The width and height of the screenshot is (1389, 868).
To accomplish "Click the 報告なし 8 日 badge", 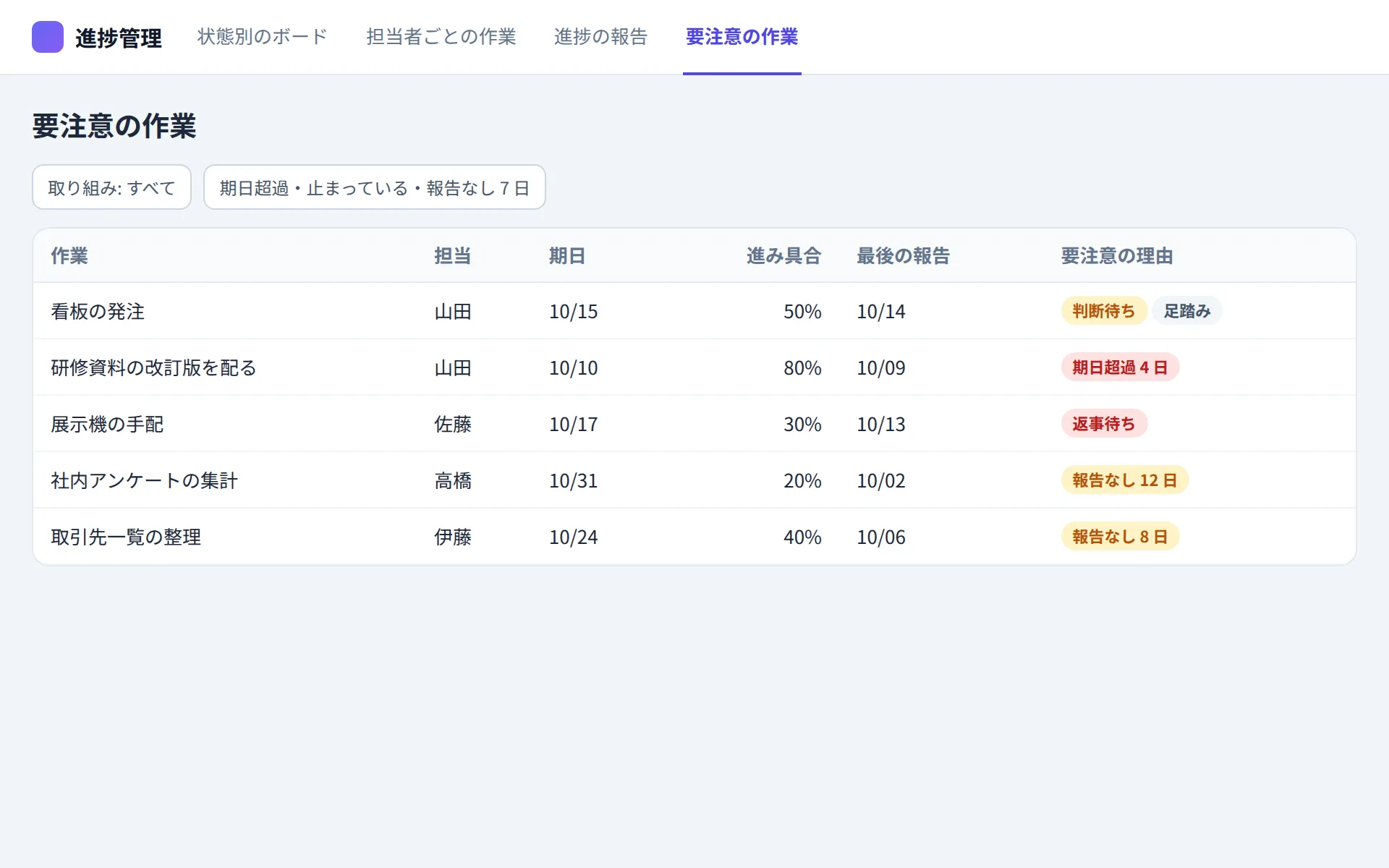I will (1120, 537).
